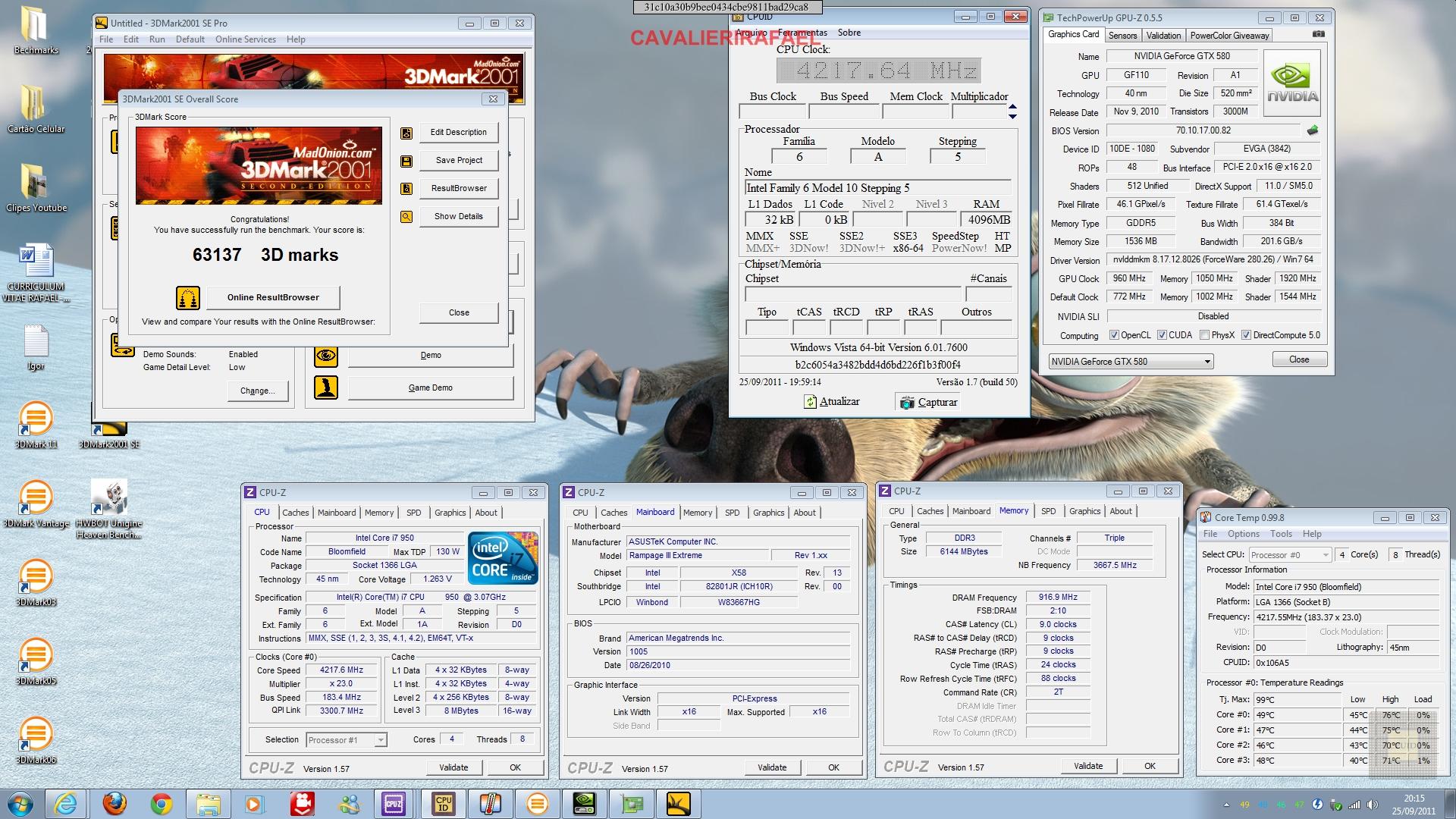Click the GPU-Z camera screenshot icon

click(1319, 35)
